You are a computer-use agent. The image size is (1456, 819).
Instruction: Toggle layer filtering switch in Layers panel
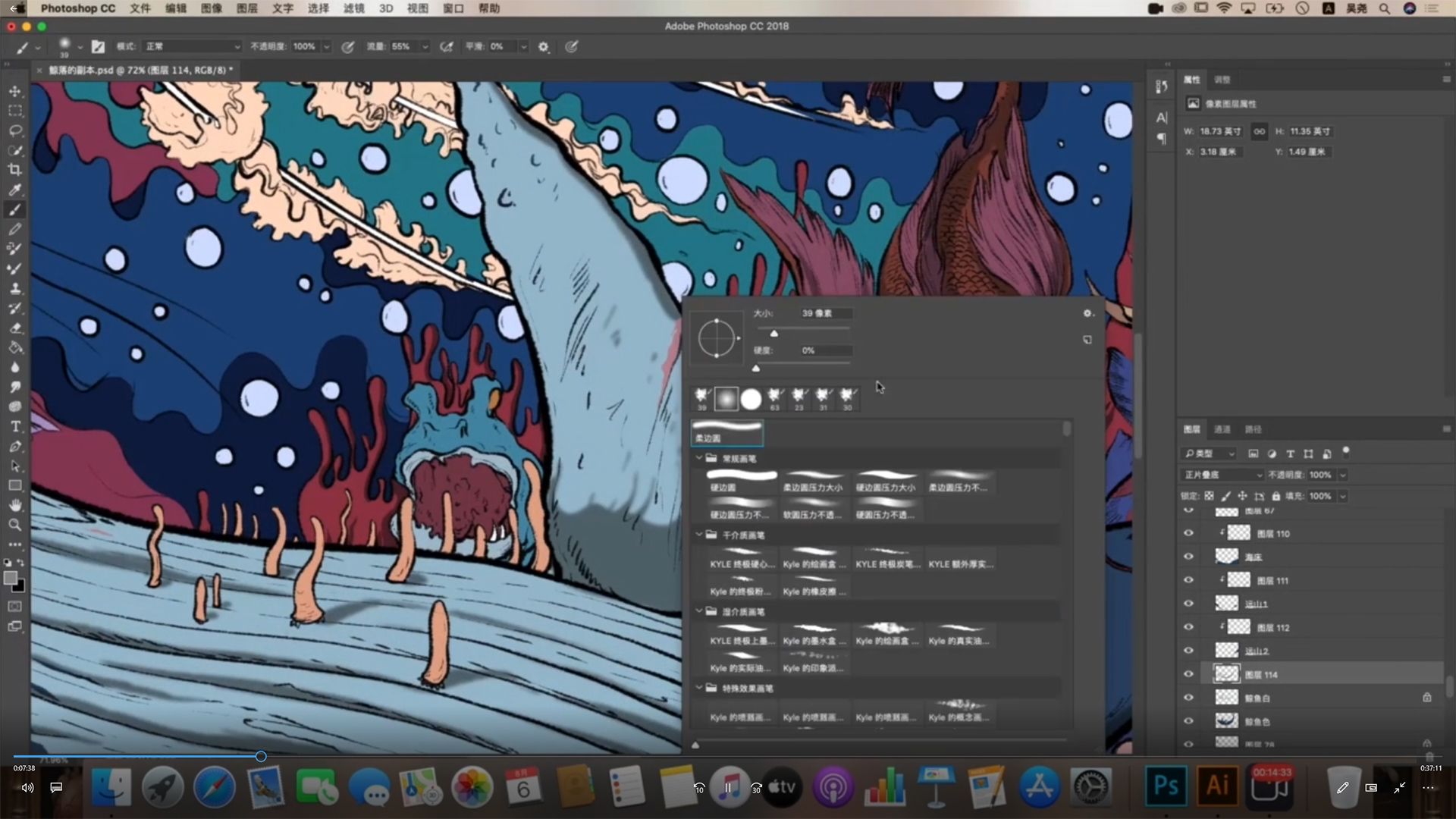(1346, 451)
